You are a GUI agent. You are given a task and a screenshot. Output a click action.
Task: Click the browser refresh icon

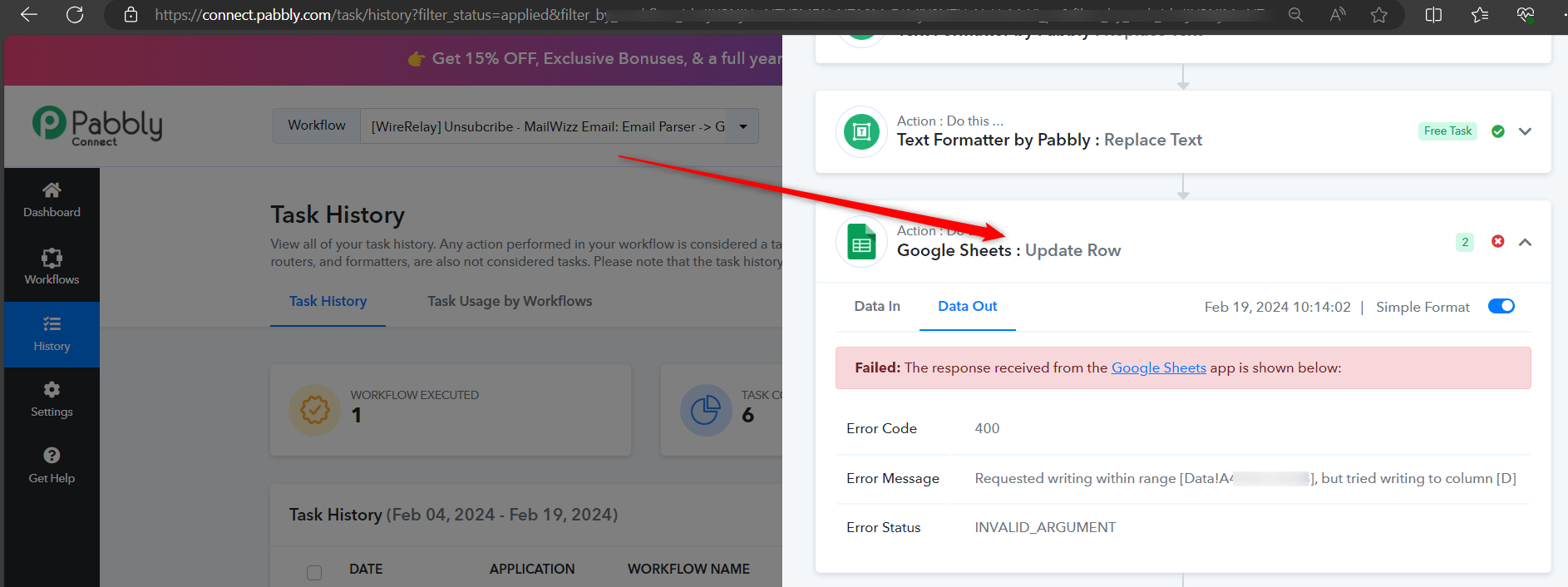[x=75, y=15]
